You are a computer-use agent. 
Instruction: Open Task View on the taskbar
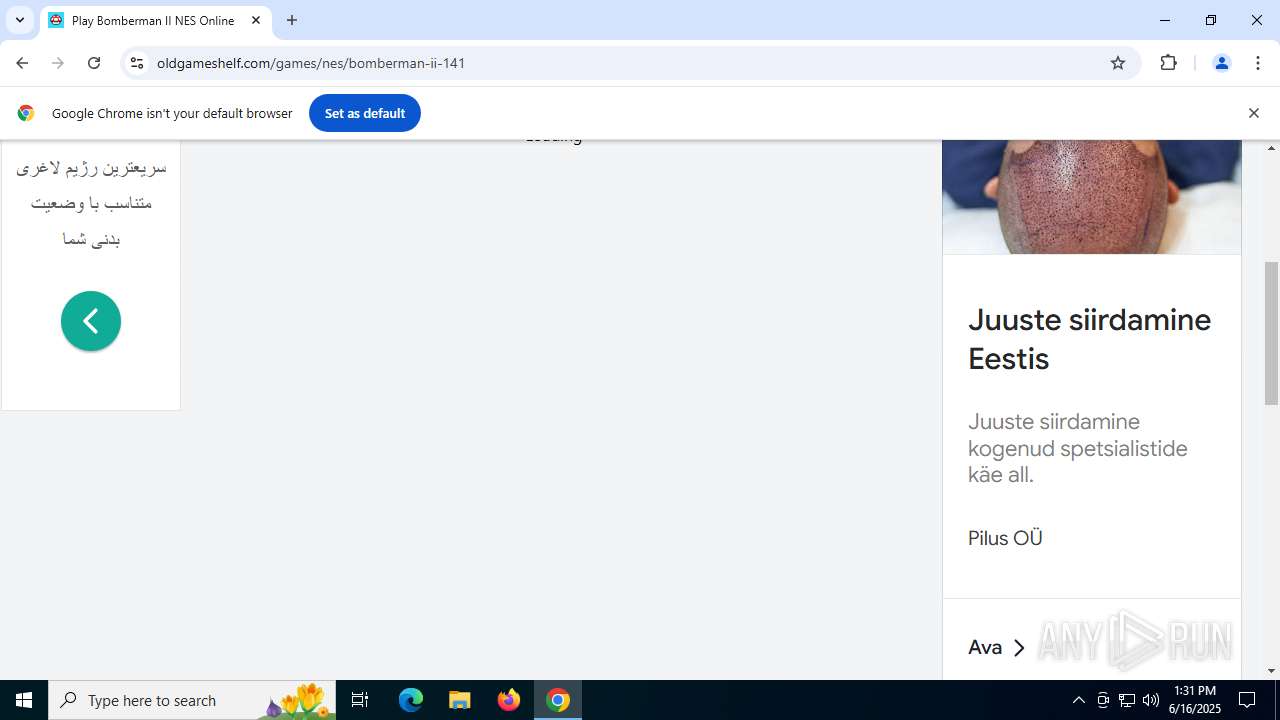click(360, 700)
